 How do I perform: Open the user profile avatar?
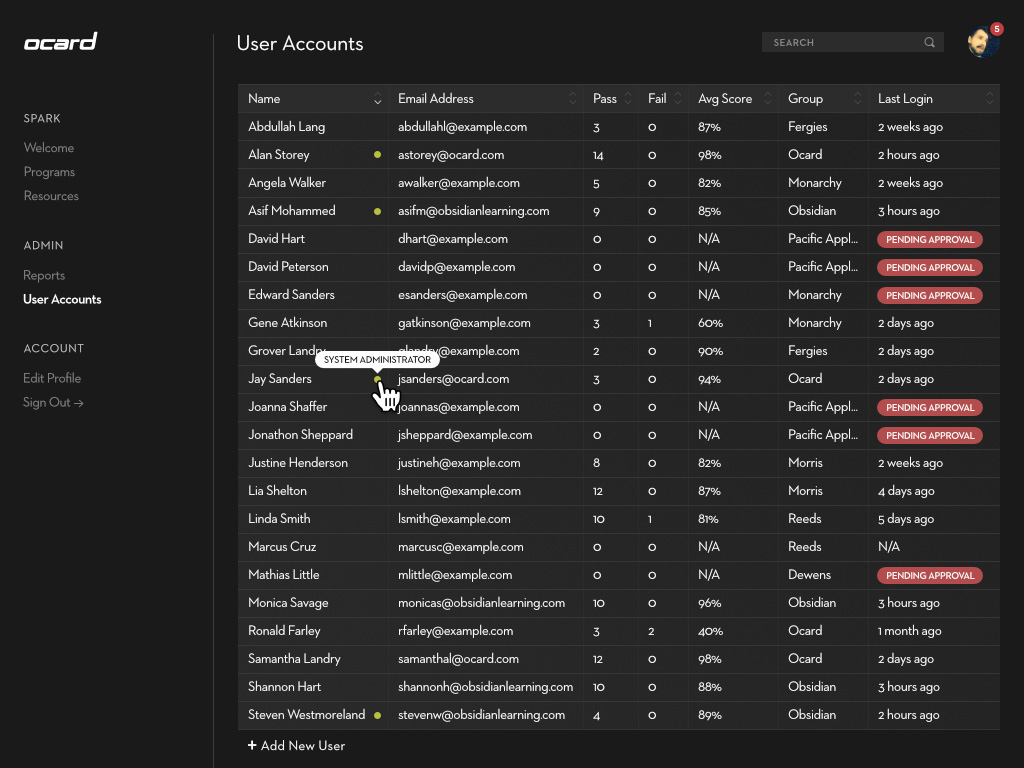pos(981,43)
